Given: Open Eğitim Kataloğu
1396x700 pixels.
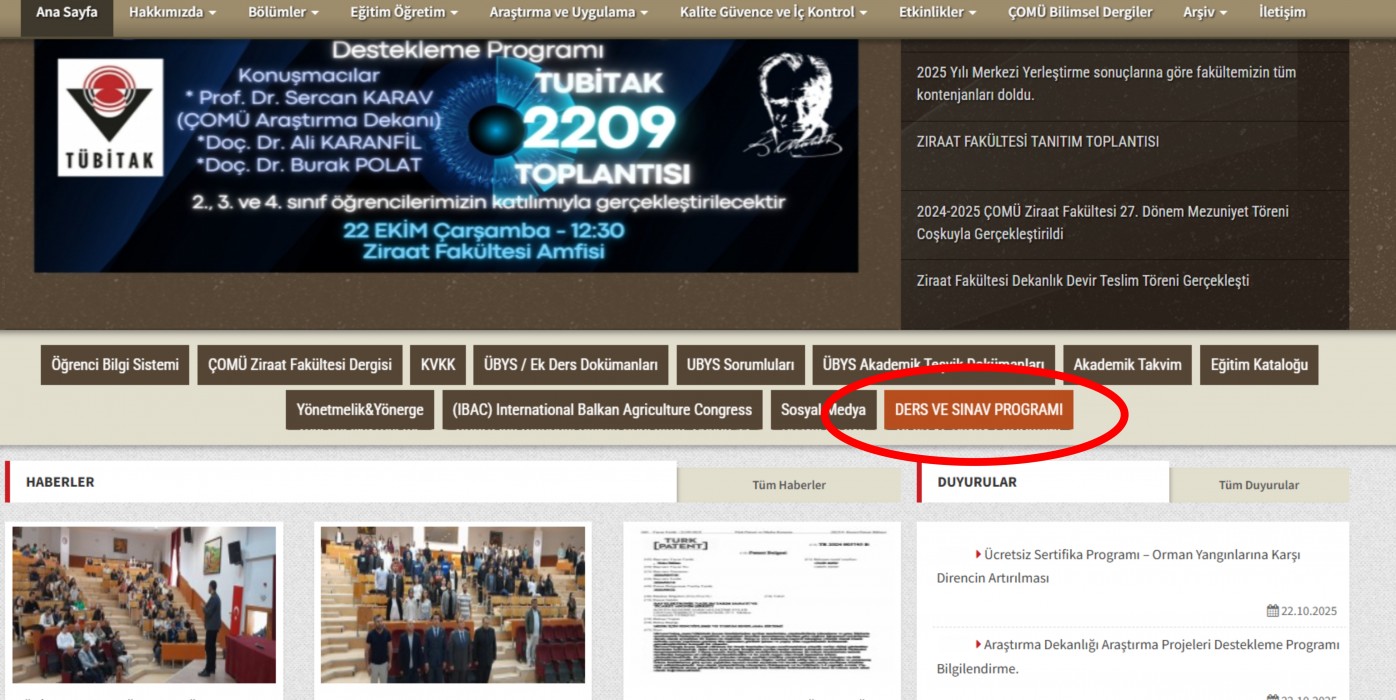Looking at the screenshot, I should (1259, 365).
